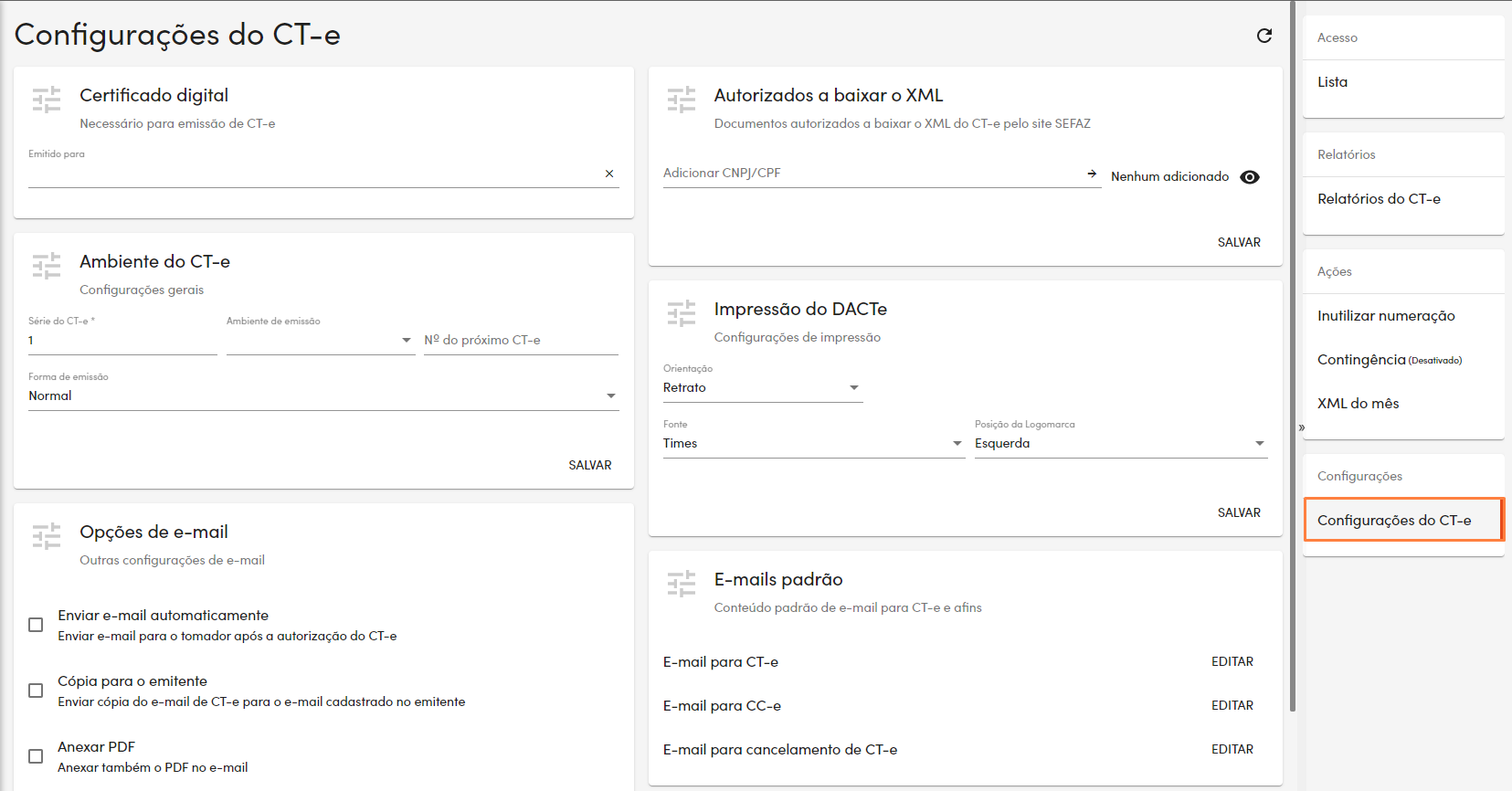Save the Ambiente do CT-e settings
This screenshot has width=1512, height=791.
click(590, 465)
